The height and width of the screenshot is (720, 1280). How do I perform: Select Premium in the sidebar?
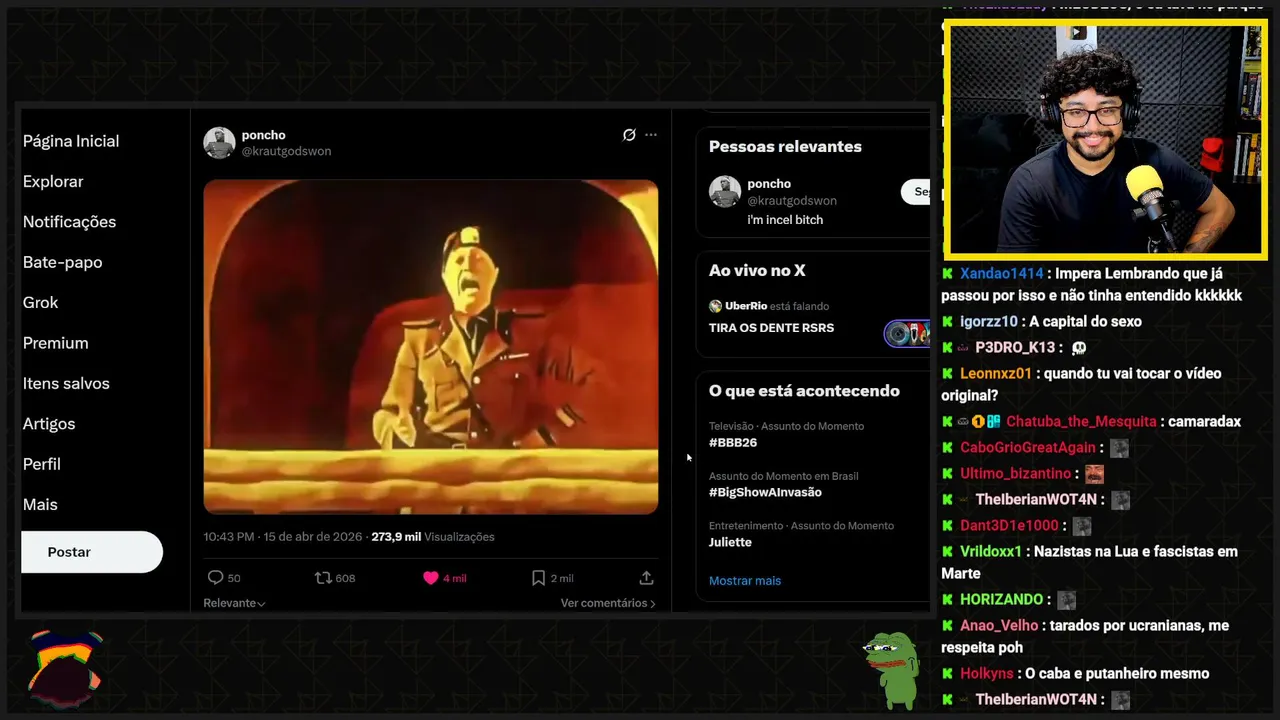55,343
